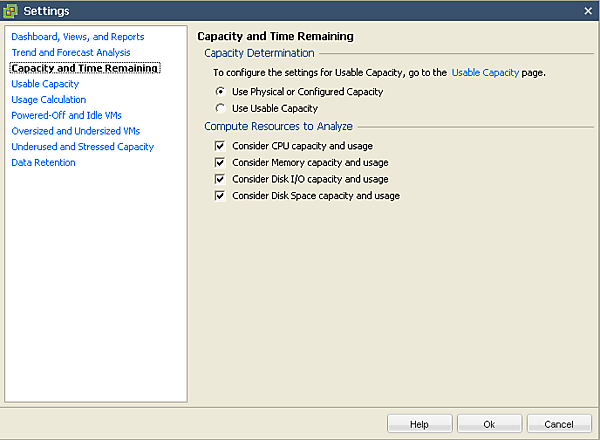This screenshot has height=440, width=600.
Task: Toggle Consider CPU capacity and usage checkbox
Action: click(220, 146)
